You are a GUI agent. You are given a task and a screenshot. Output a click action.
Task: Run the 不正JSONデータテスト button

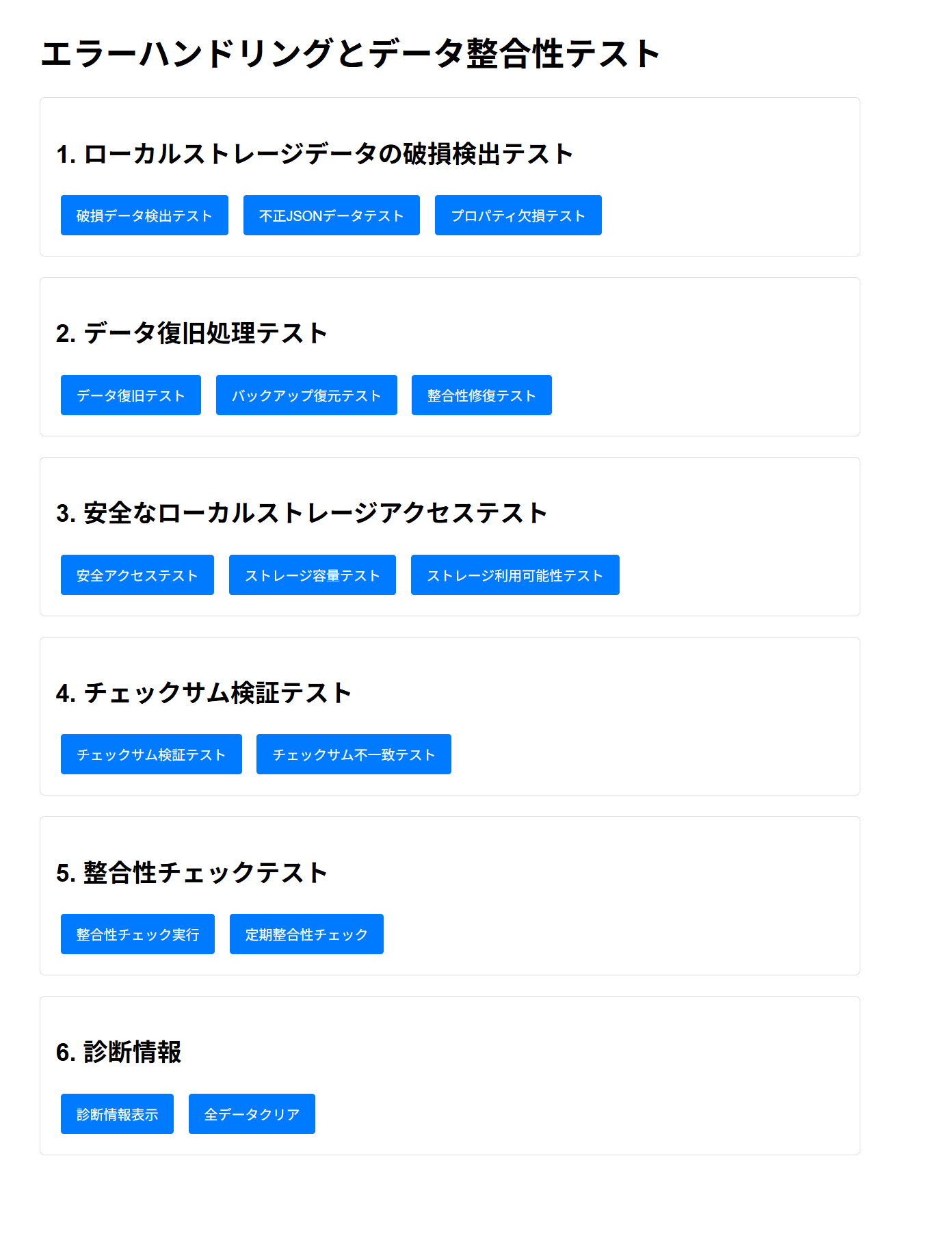tap(331, 215)
